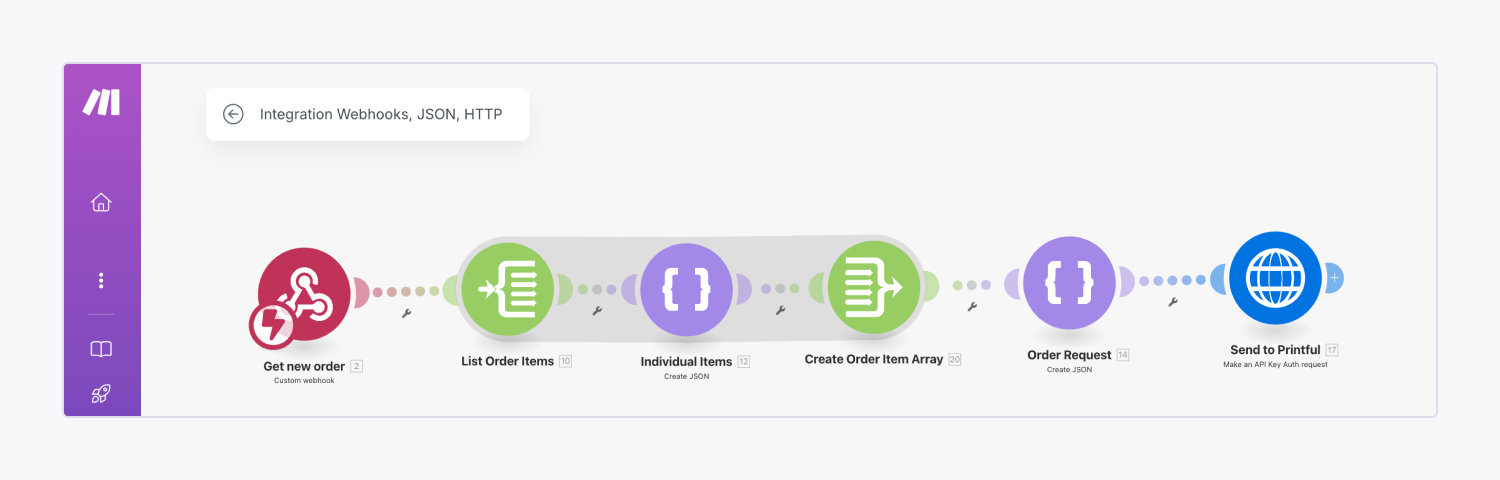The width and height of the screenshot is (1500, 480).
Task: Select the Individual Items JSON module
Action: click(x=687, y=289)
